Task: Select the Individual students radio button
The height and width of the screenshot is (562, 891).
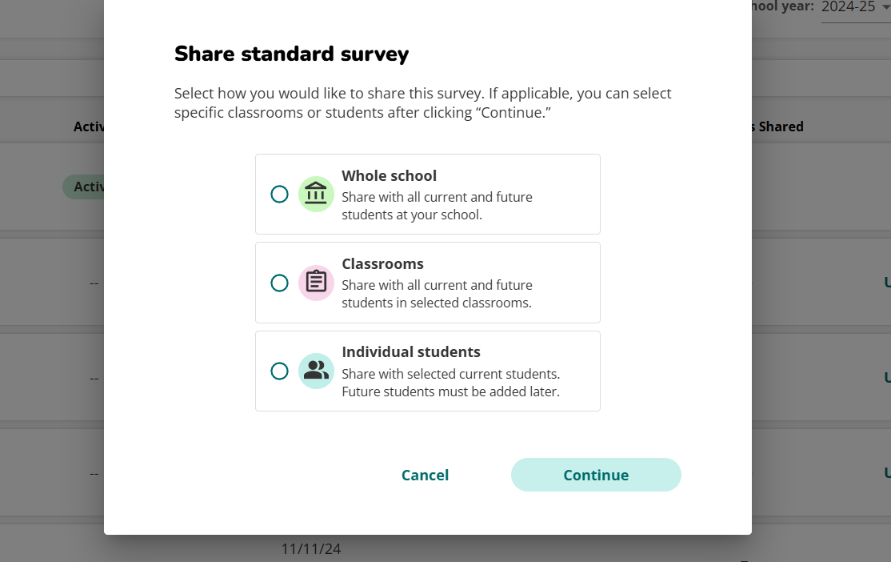Action: (x=279, y=371)
